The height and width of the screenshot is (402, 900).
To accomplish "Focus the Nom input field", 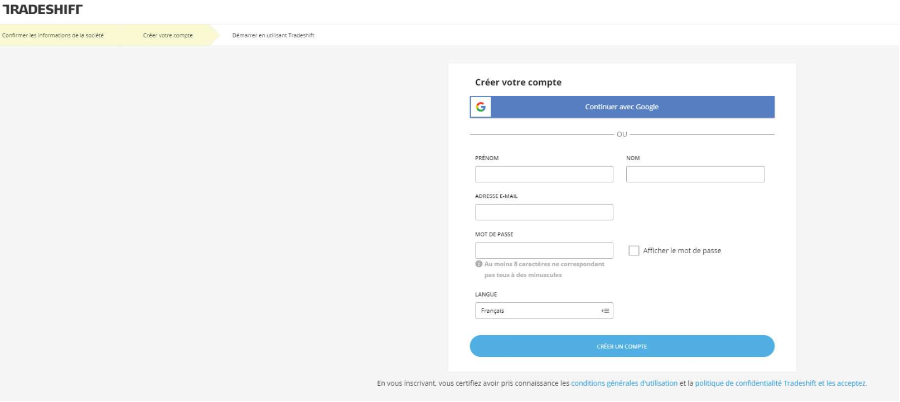I will (x=695, y=175).
